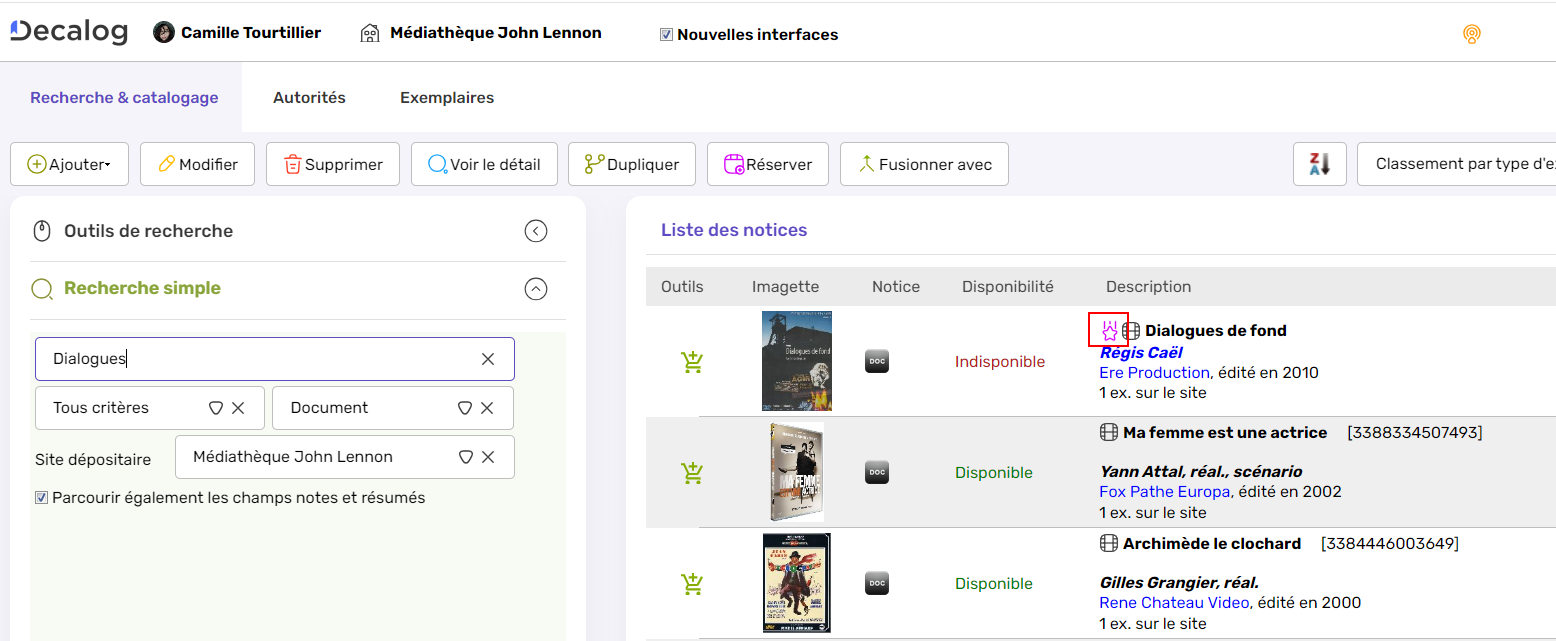Image resolution: width=1556 pixels, height=641 pixels.
Task: Open the Exemplaires tab
Action: [446, 97]
